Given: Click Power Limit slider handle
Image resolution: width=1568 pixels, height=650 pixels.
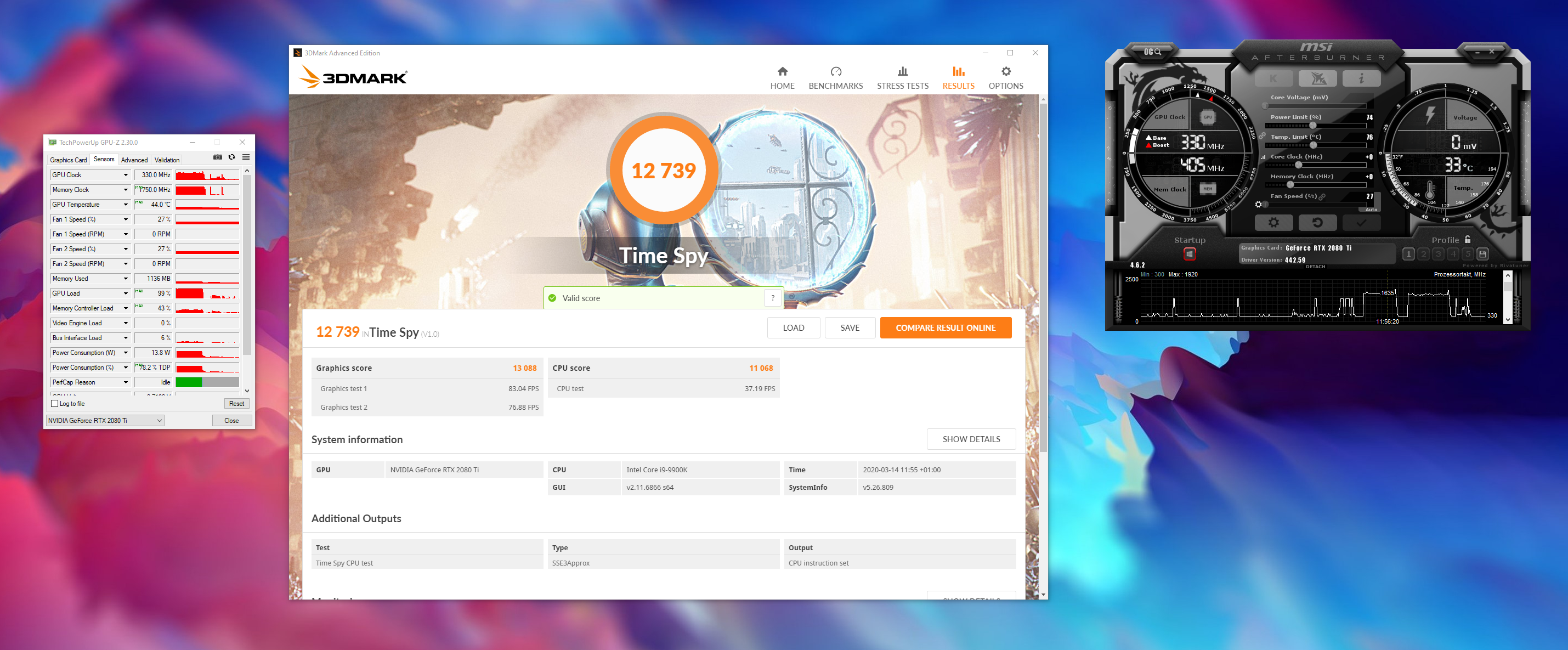Looking at the screenshot, I should 1313,126.
